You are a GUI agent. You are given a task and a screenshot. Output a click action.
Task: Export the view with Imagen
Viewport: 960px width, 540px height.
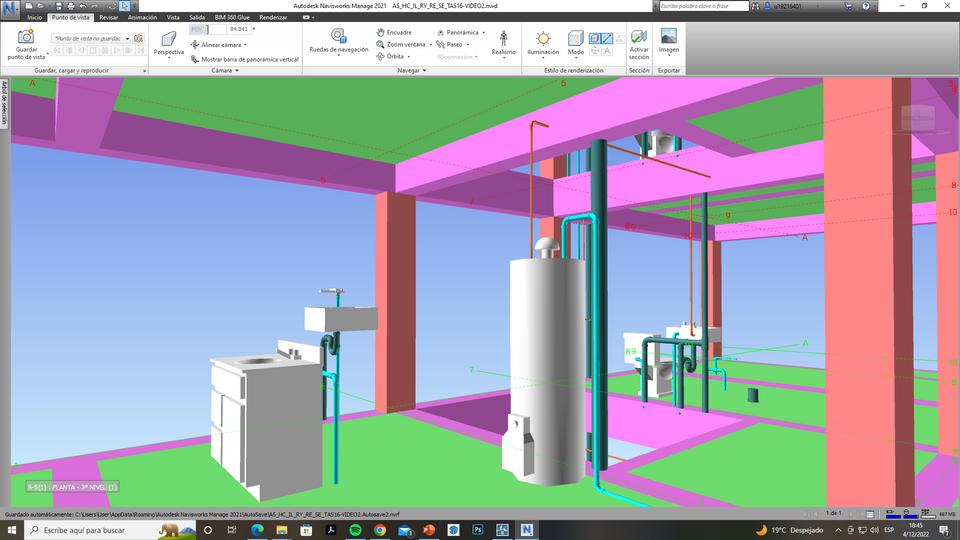click(x=668, y=37)
